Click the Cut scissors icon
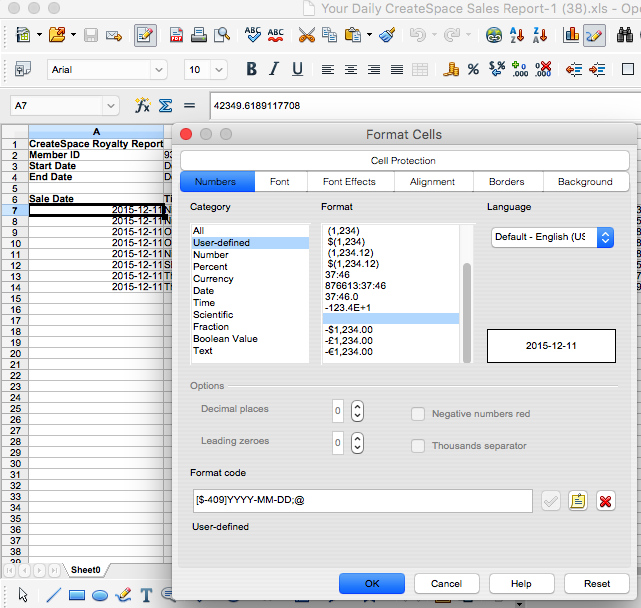 (306, 35)
